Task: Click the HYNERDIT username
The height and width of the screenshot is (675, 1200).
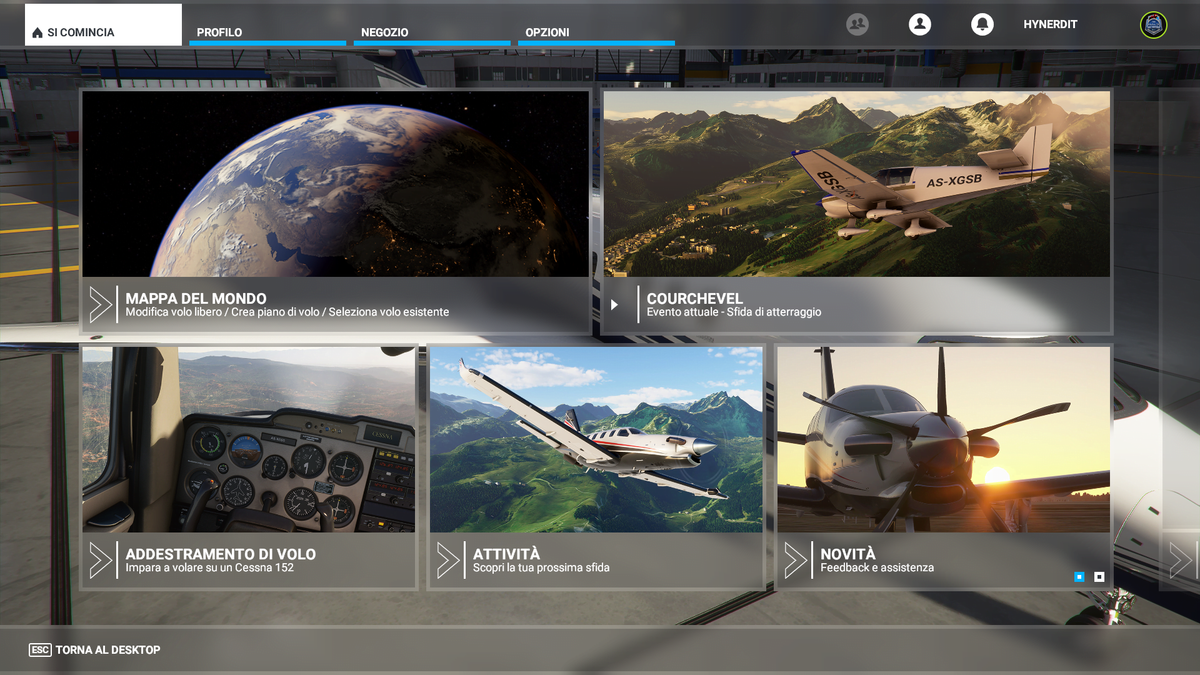Action: pos(1050,24)
